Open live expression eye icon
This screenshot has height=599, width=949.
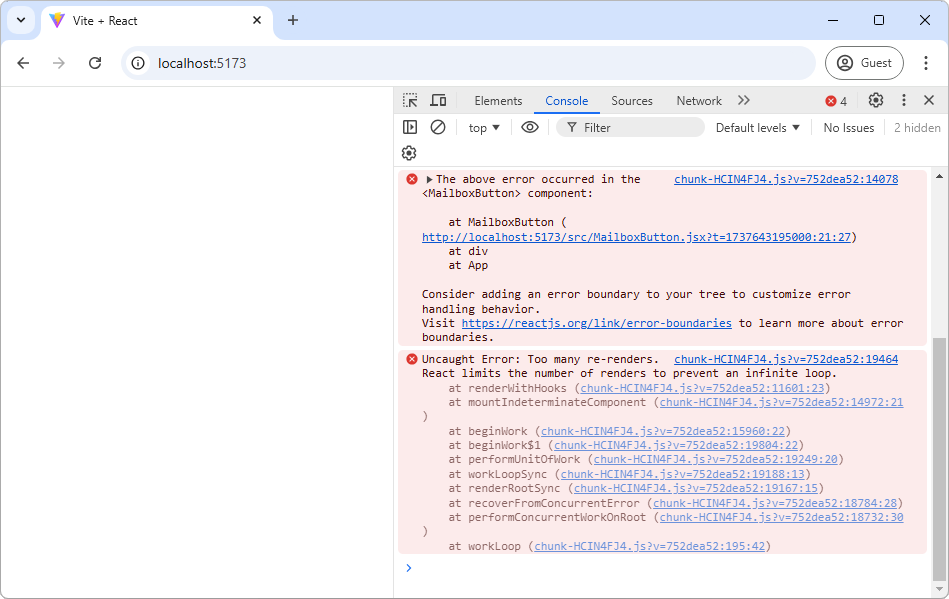[x=530, y=127]
